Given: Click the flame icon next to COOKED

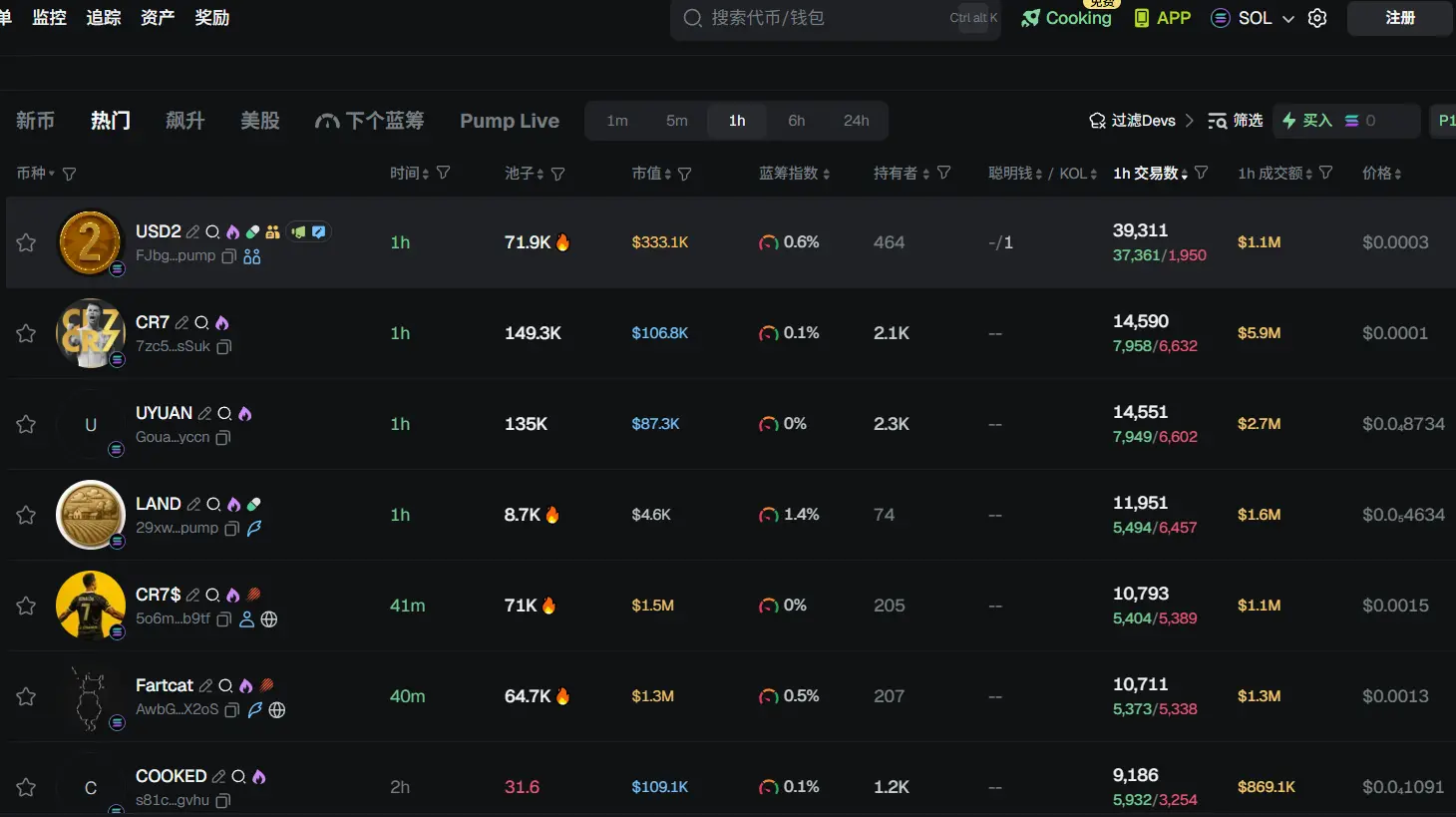Looking at the screenshot, I should 259,776.
